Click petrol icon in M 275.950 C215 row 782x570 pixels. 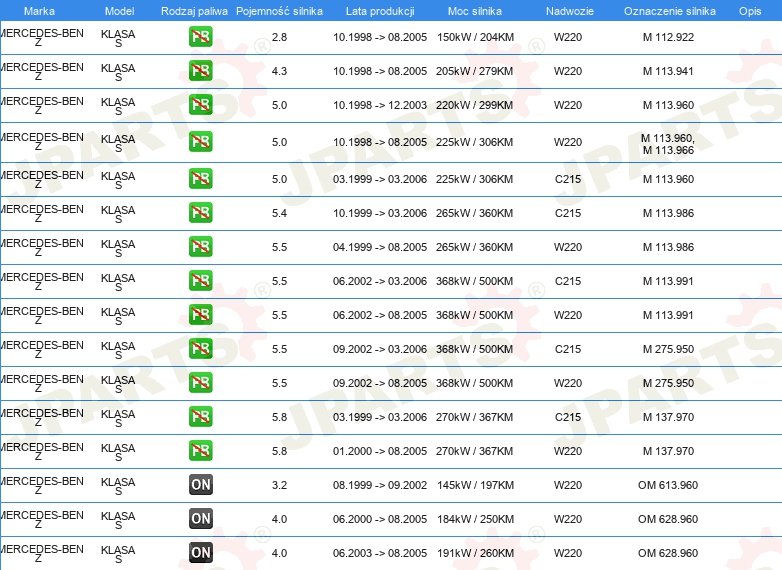tap(200, 349)
